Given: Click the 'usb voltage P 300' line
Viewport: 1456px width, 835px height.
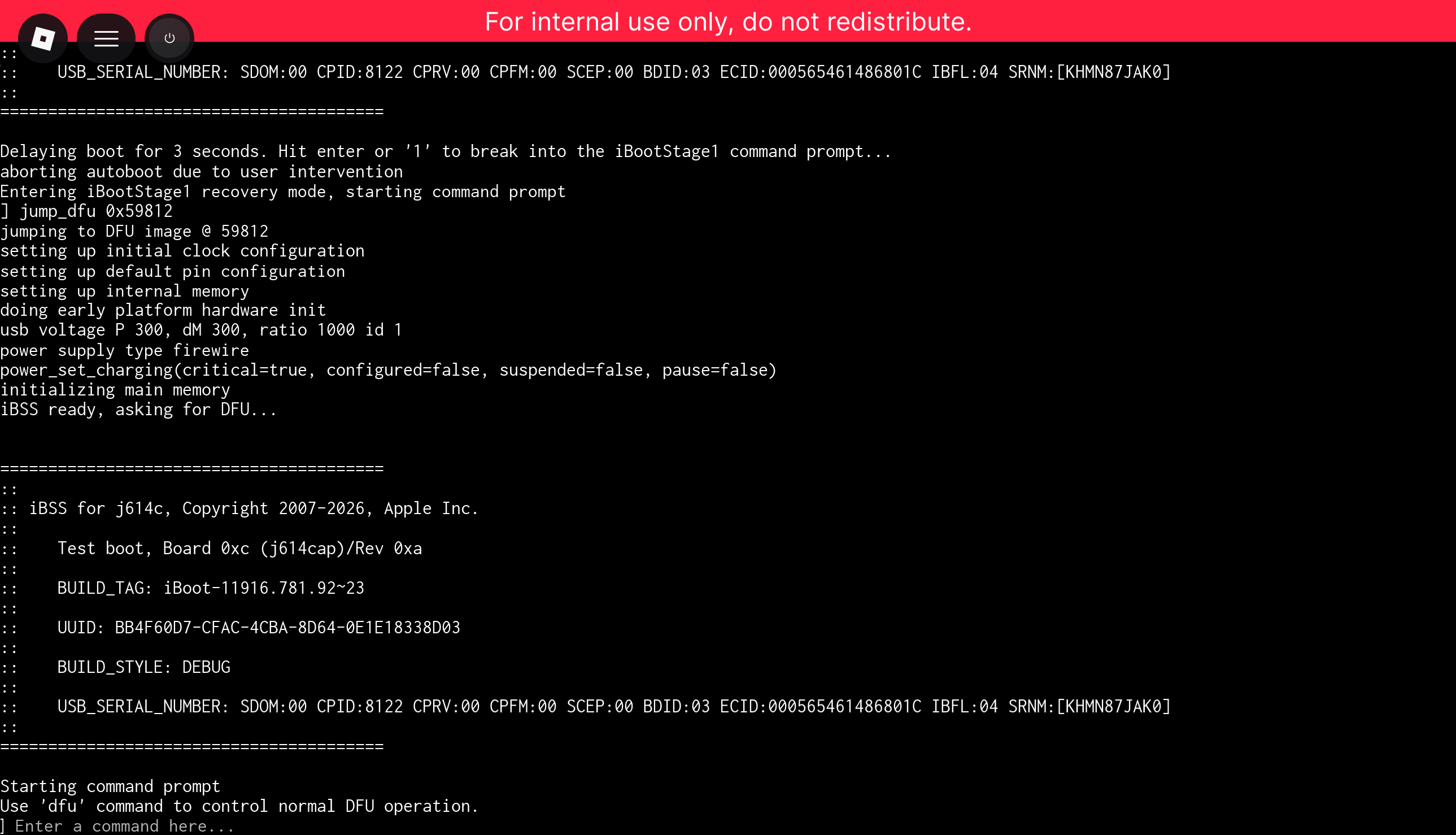Looking at the screenshot, I should pos(200,330).
